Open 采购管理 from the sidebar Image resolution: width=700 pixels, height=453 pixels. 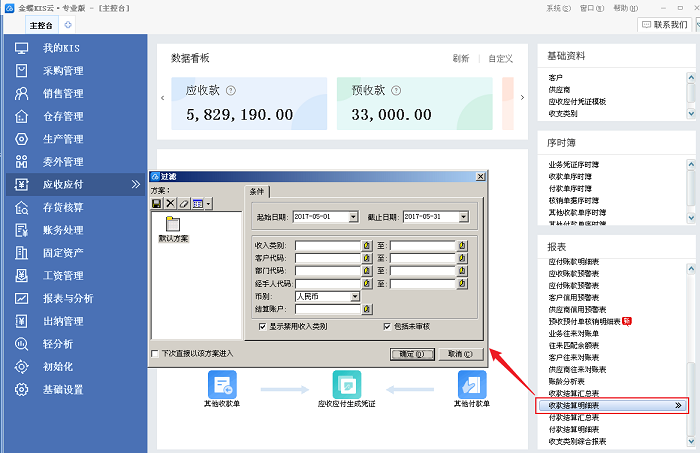pos(62,71)
